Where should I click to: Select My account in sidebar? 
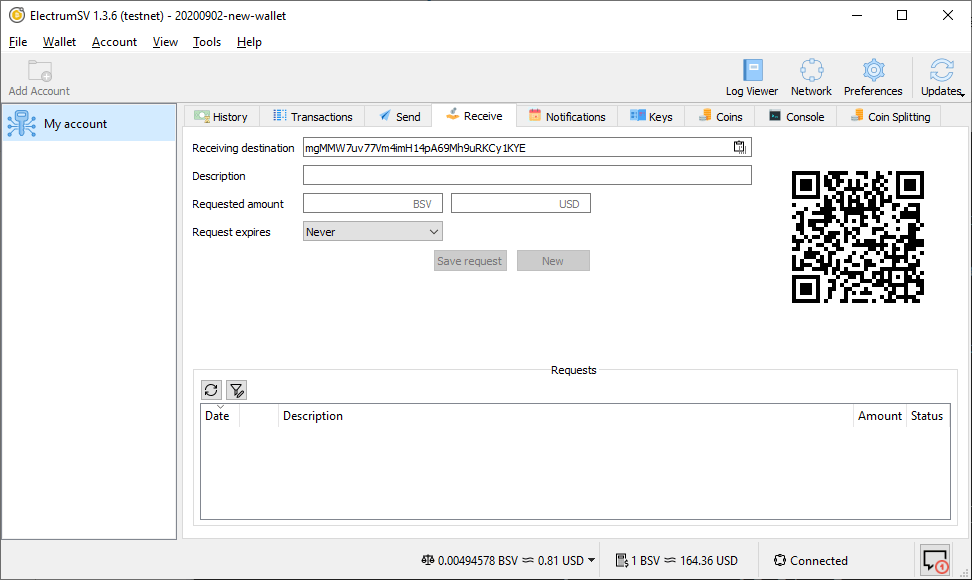coord(89,123)
